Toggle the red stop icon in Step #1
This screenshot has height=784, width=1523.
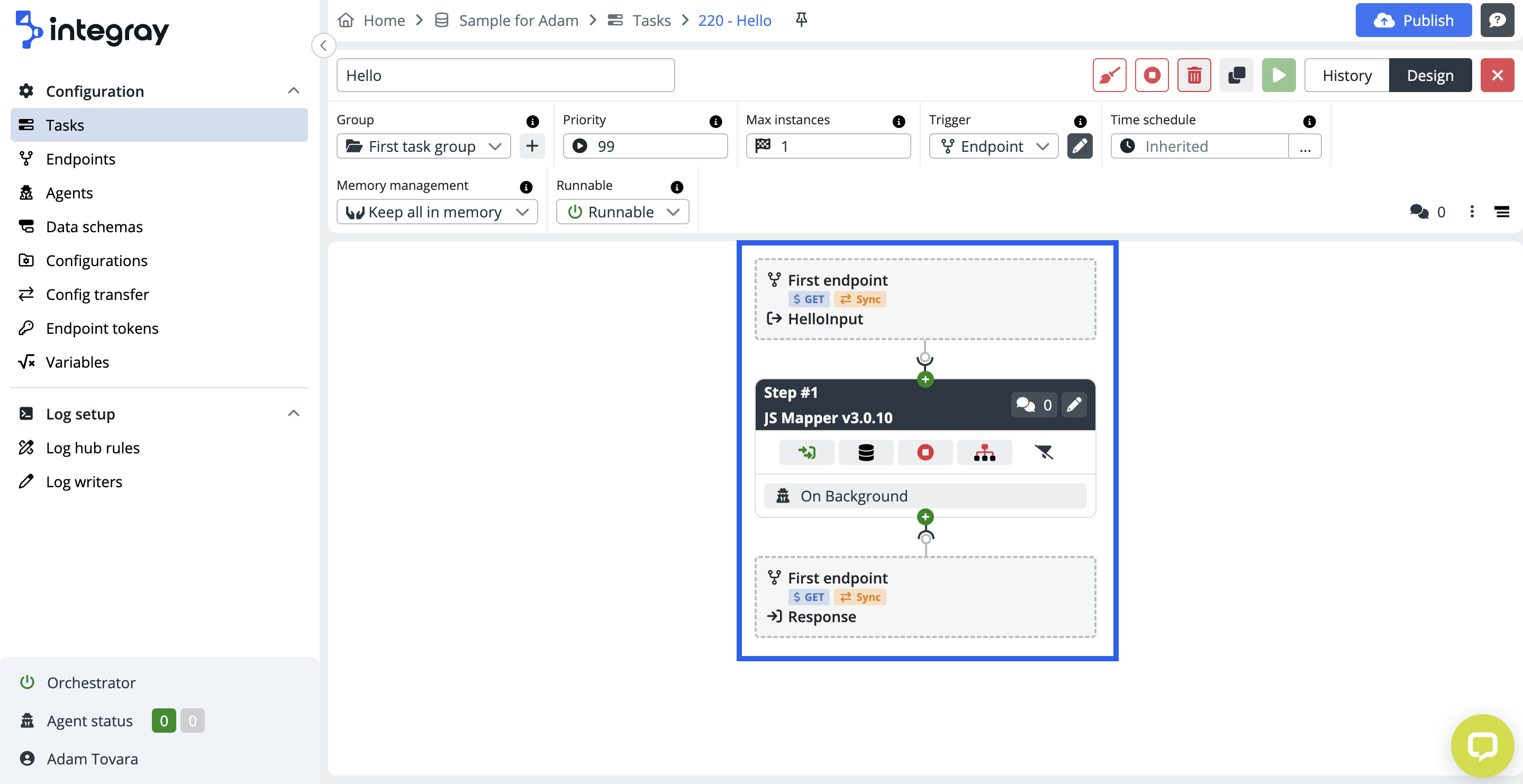click(x=924, y=452)
